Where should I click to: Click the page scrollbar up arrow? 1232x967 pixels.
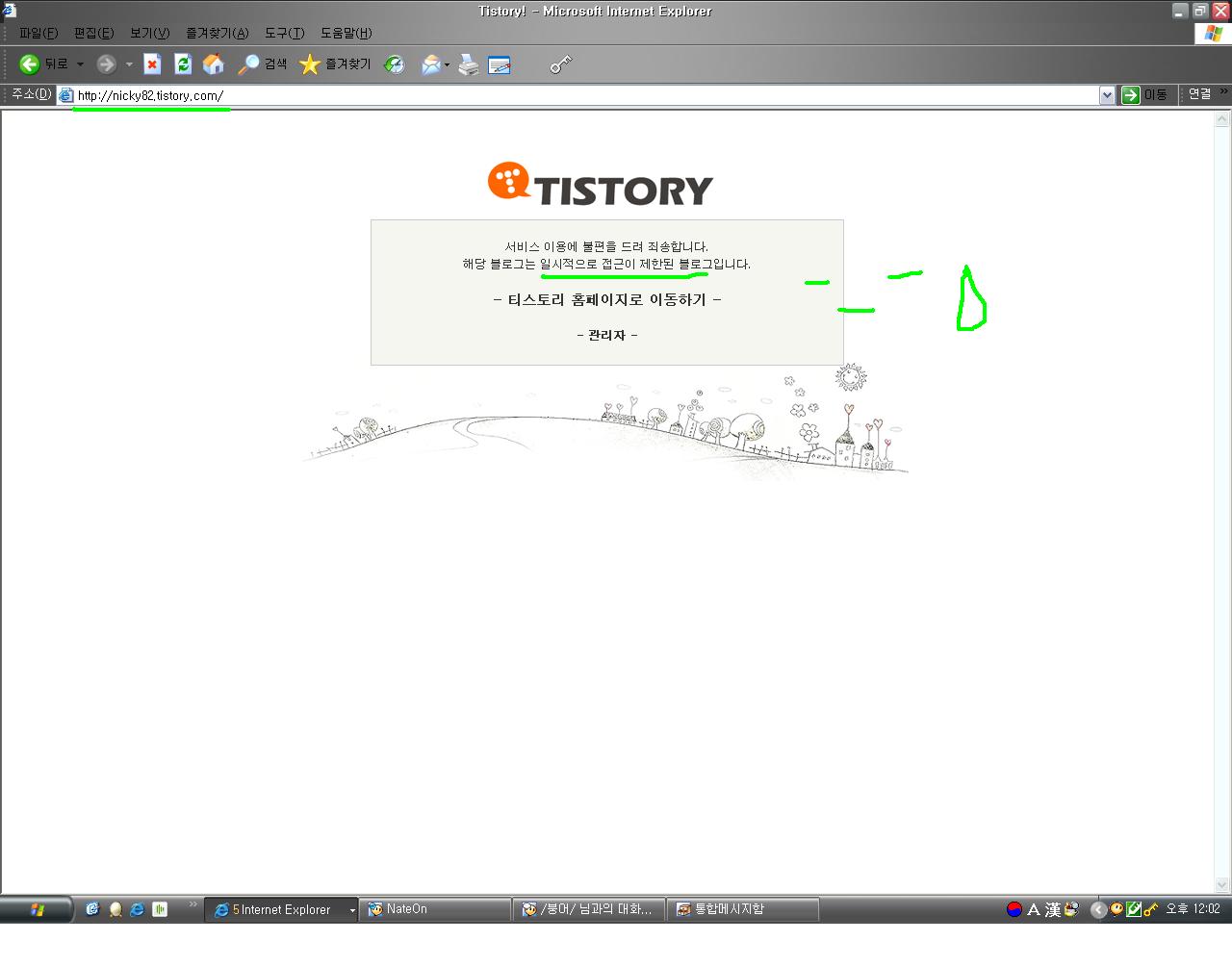1222,119
